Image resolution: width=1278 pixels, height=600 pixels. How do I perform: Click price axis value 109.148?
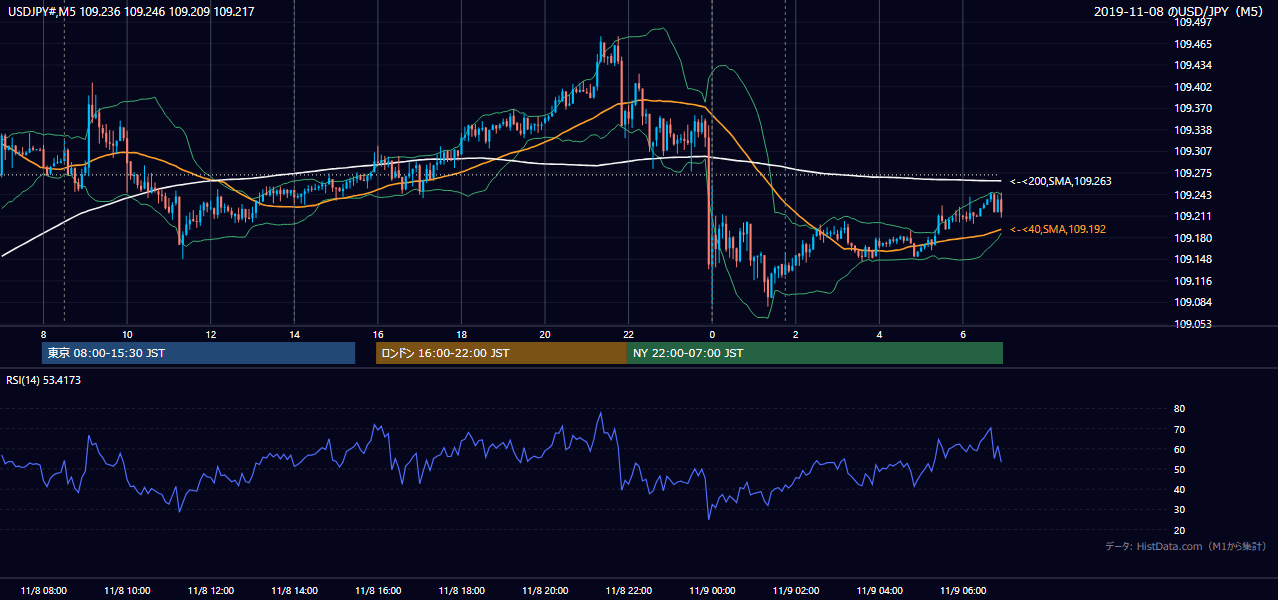[x=1193, y=259]
